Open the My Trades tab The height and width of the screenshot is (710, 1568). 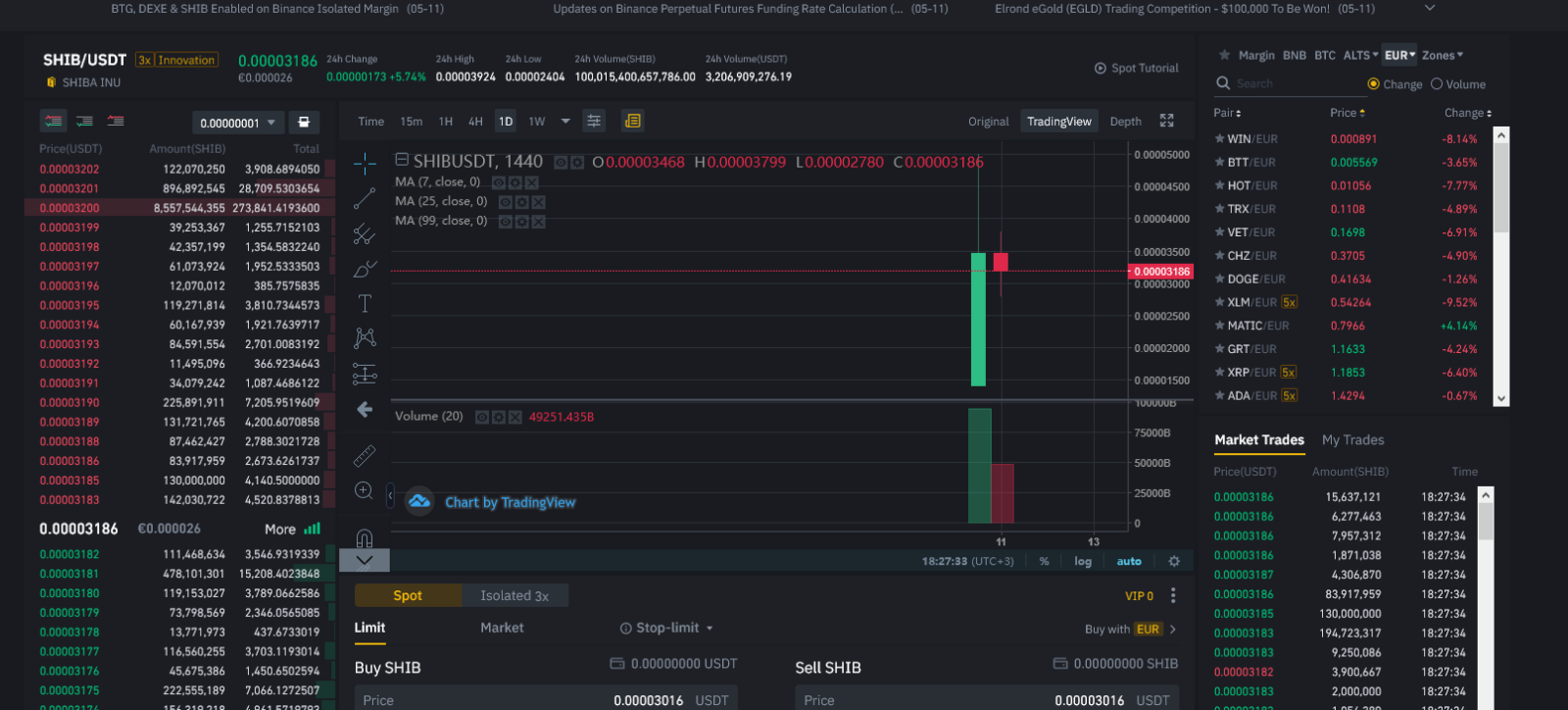[1352, 440]
